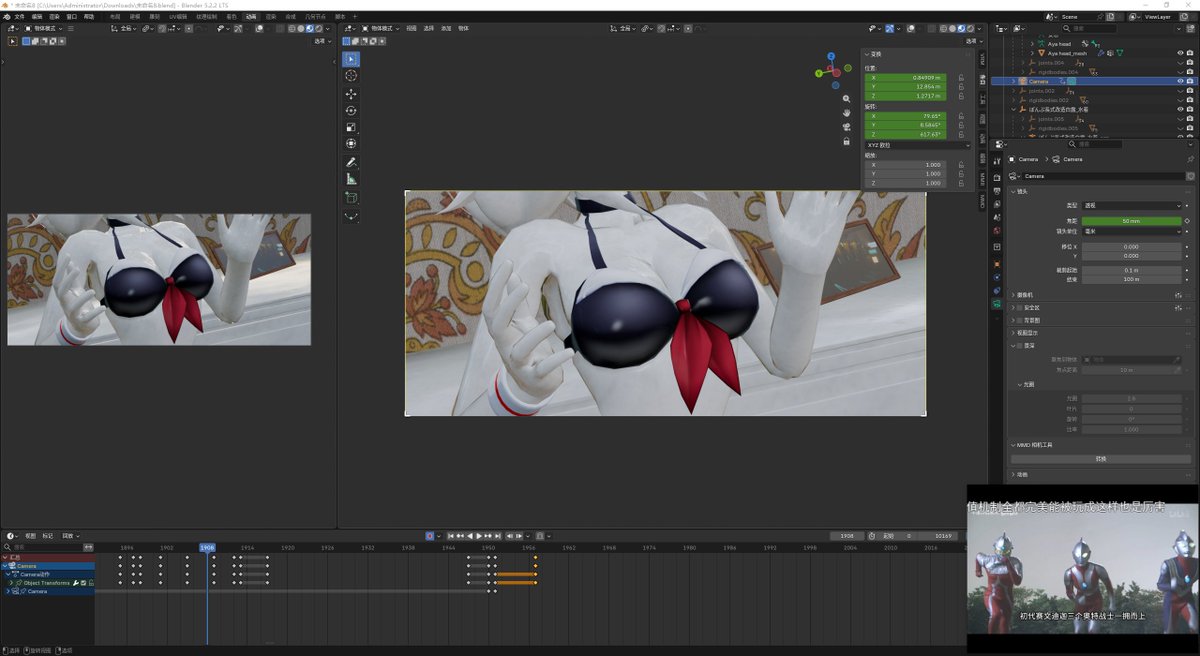Select the Cursor tool in viewport toolbar

(x=351, y=76)
